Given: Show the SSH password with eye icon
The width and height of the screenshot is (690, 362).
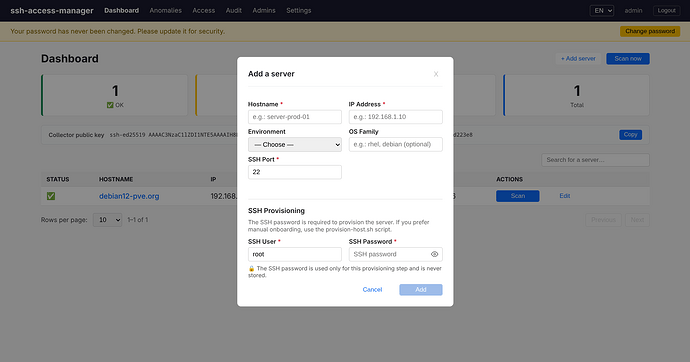Looking at the screenshot, I should [434, 254].
